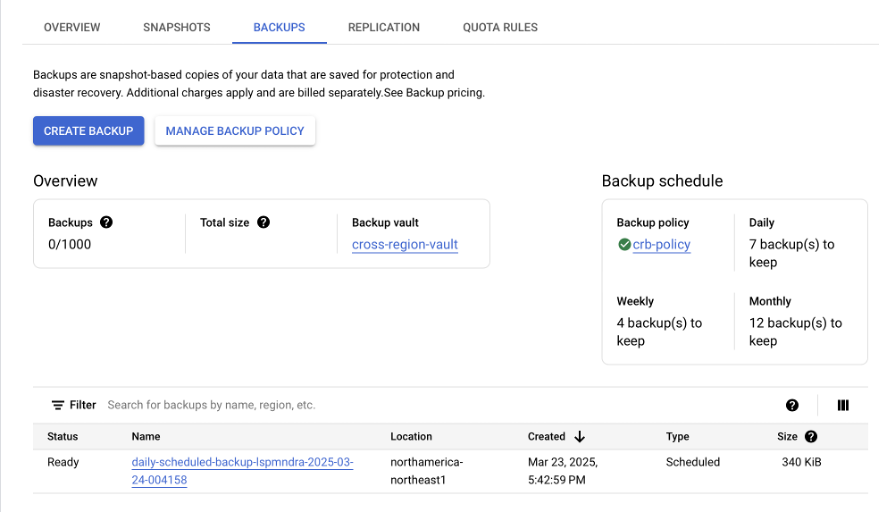Image resolution: width=896 pixels, height=512 pixels.
Task: Select the Quota Rules tab
Action: click(500, 27)
